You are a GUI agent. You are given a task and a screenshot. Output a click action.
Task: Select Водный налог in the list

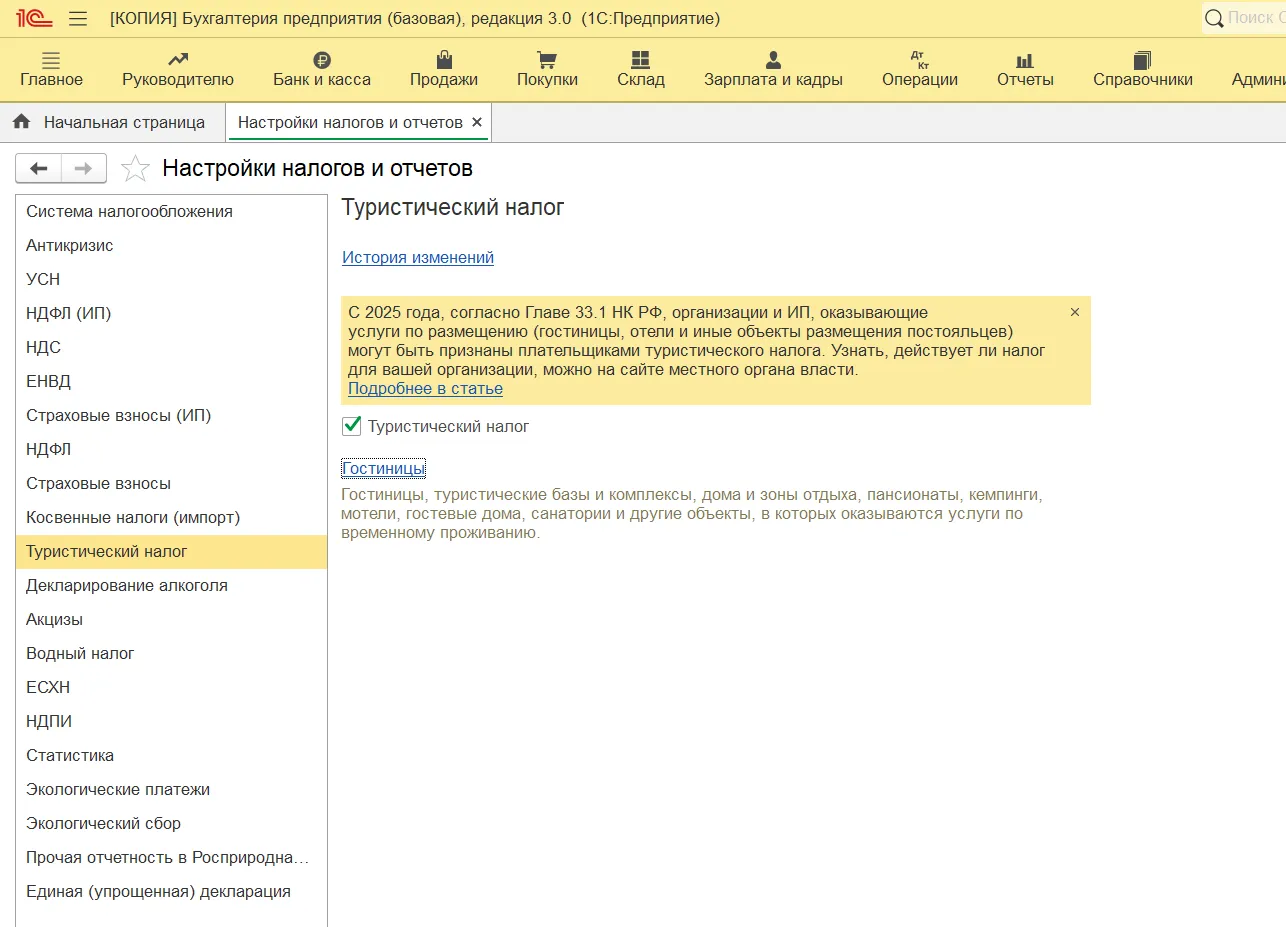click(x=171, y=653)
